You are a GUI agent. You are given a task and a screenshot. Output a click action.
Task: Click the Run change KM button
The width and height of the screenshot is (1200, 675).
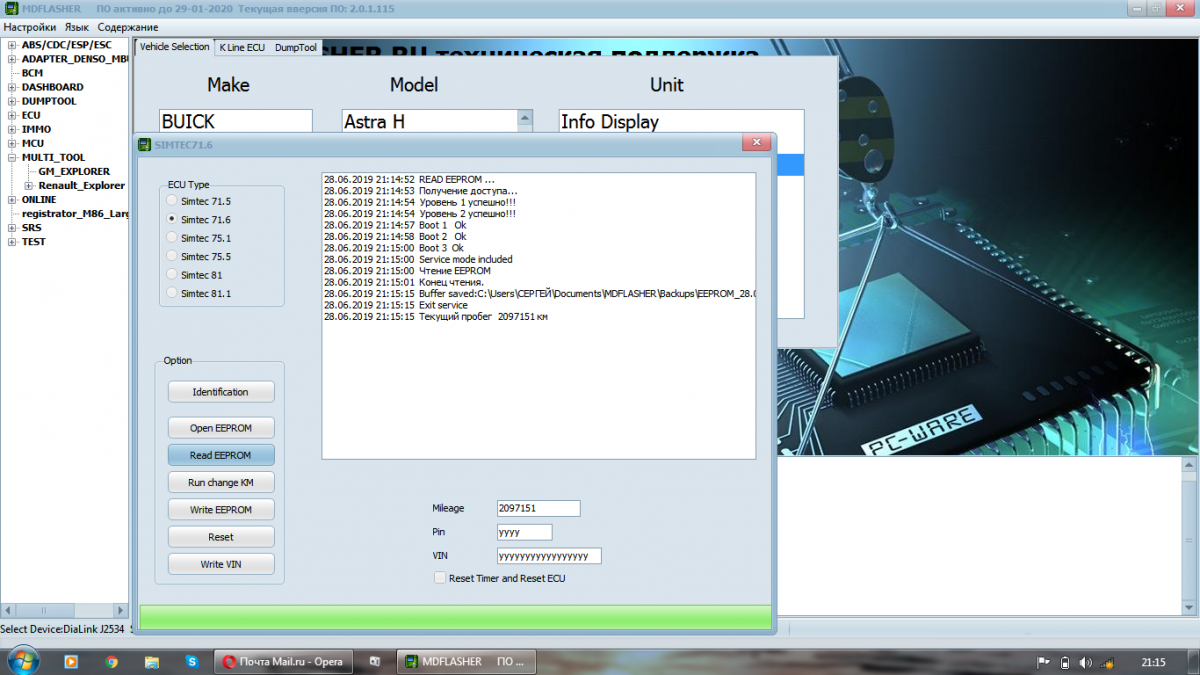point(220,483)
